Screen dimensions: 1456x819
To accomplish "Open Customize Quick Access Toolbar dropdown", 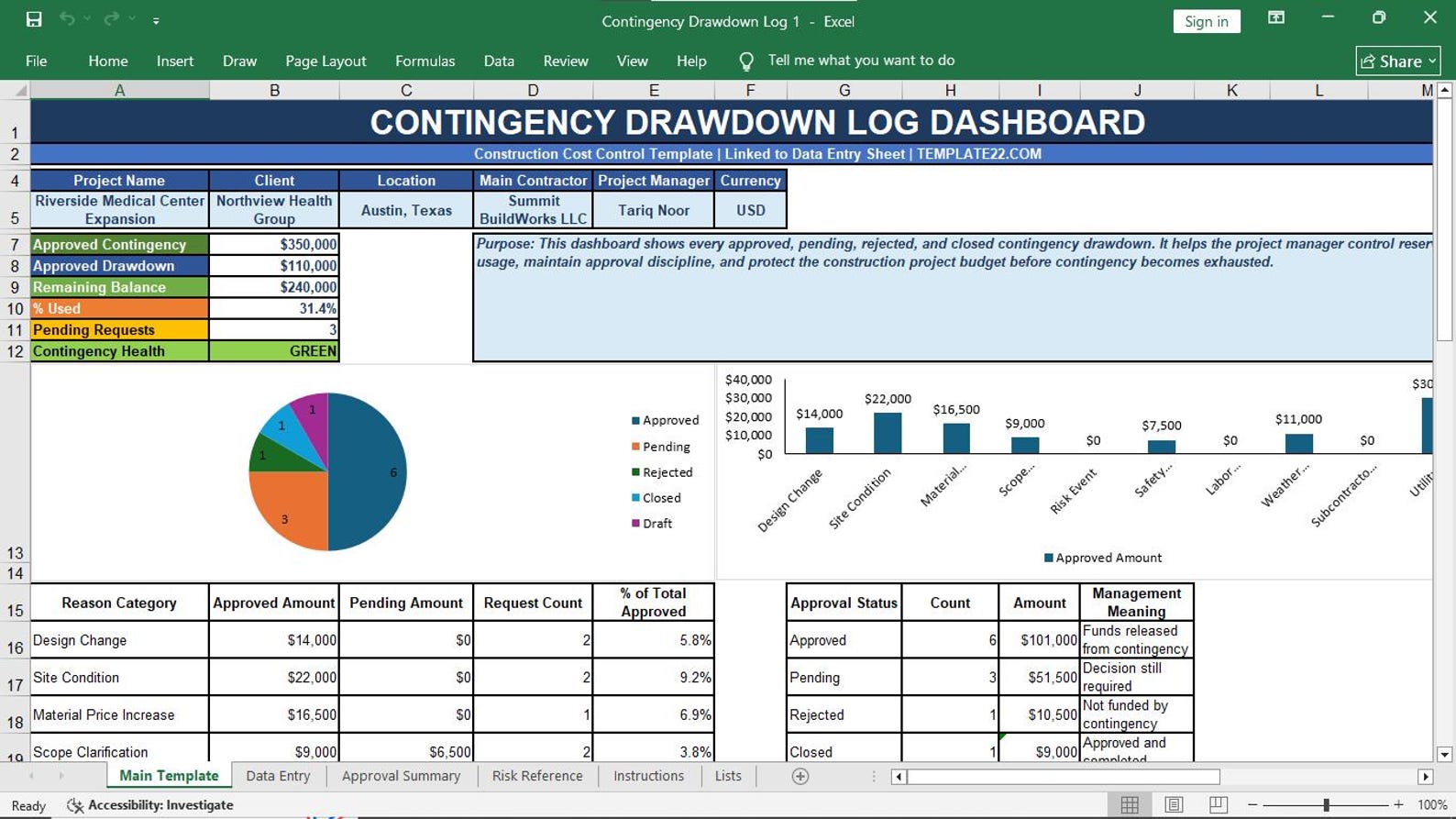I will click(156, 20).
